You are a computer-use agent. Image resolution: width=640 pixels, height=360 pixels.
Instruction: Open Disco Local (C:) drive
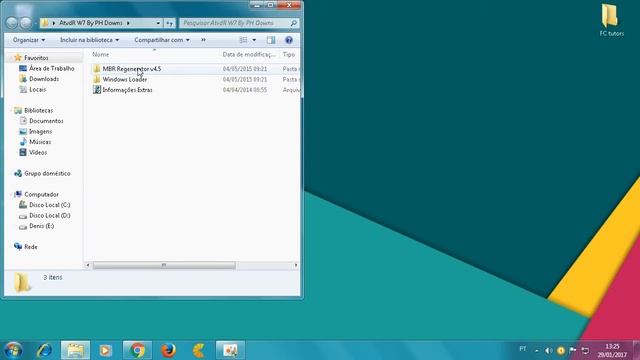click(x=49, y=205)
